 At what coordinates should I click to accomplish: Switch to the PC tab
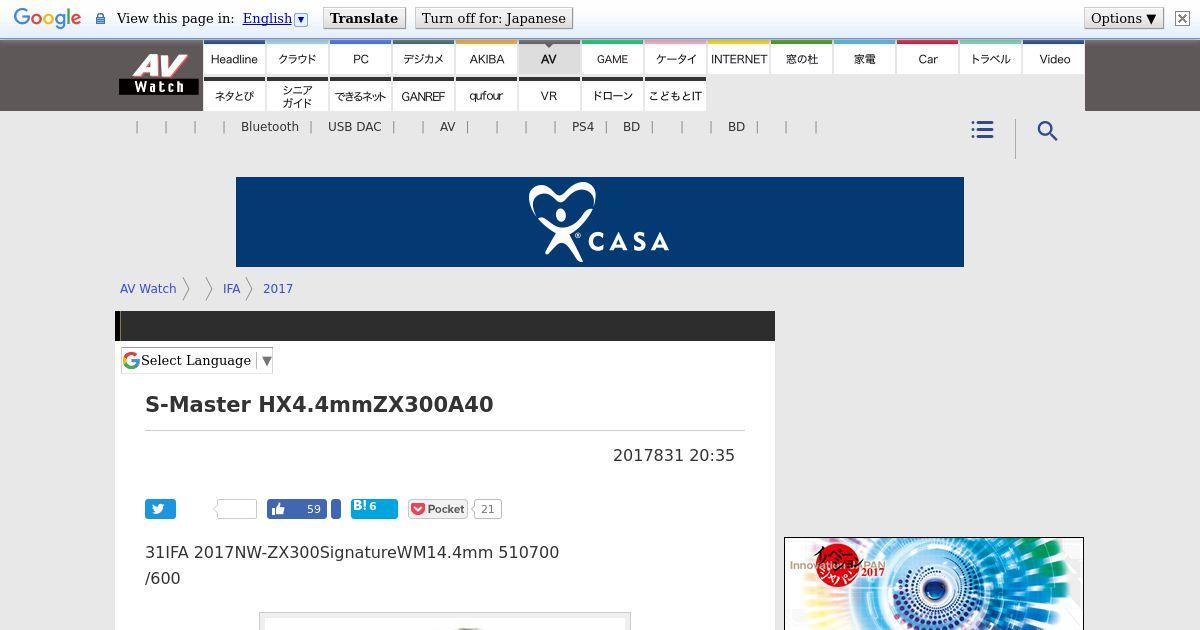pyautogui.click(x=360, y=59)
